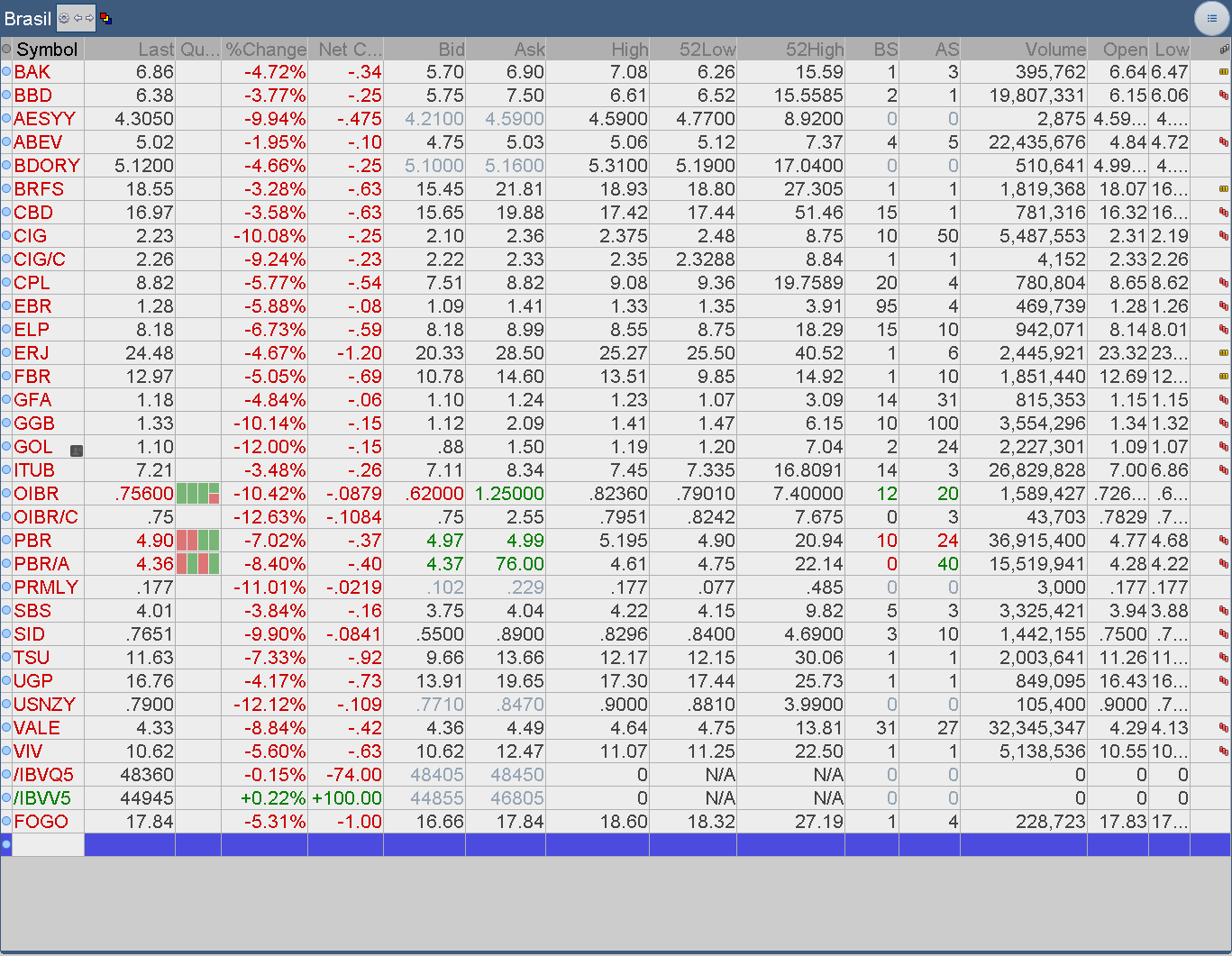Image resolution: width=1232 pixels, height=956 pixels.
Task: Click the red option icon on PBR row
Action: pyautogui.click(x=1224, y=541)
